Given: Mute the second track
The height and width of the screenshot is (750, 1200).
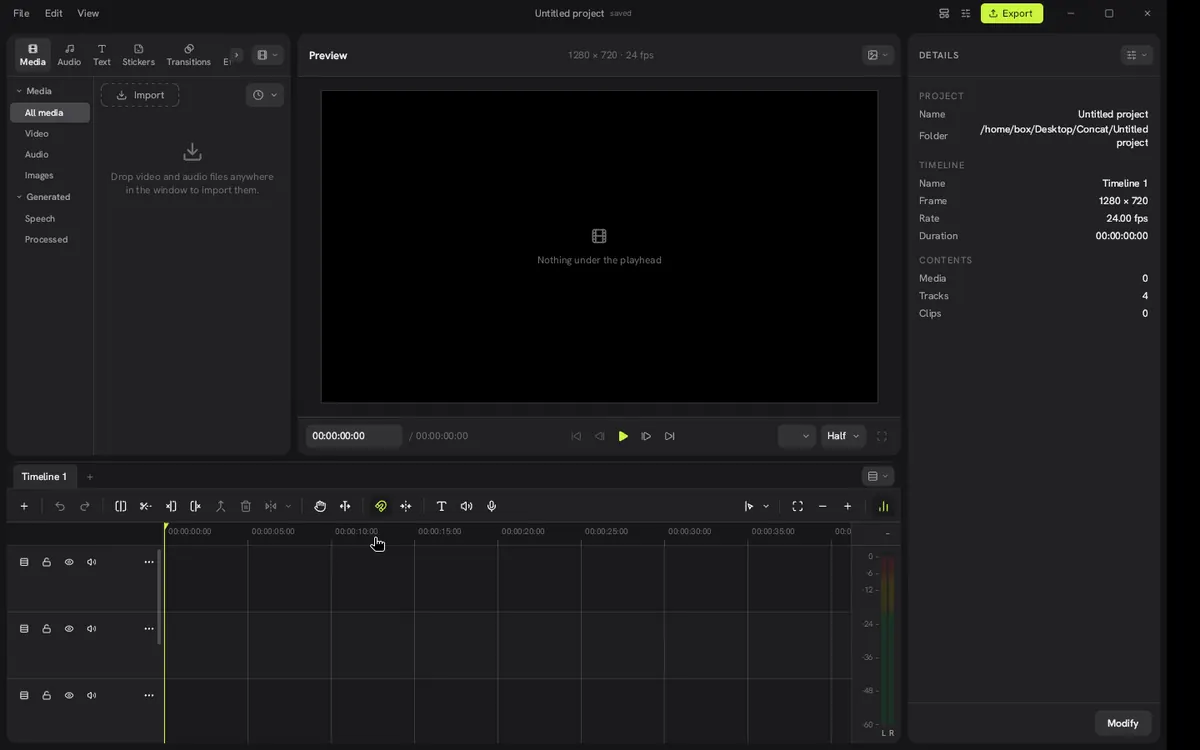Looking at the screenshot, I should pos(92,629).
